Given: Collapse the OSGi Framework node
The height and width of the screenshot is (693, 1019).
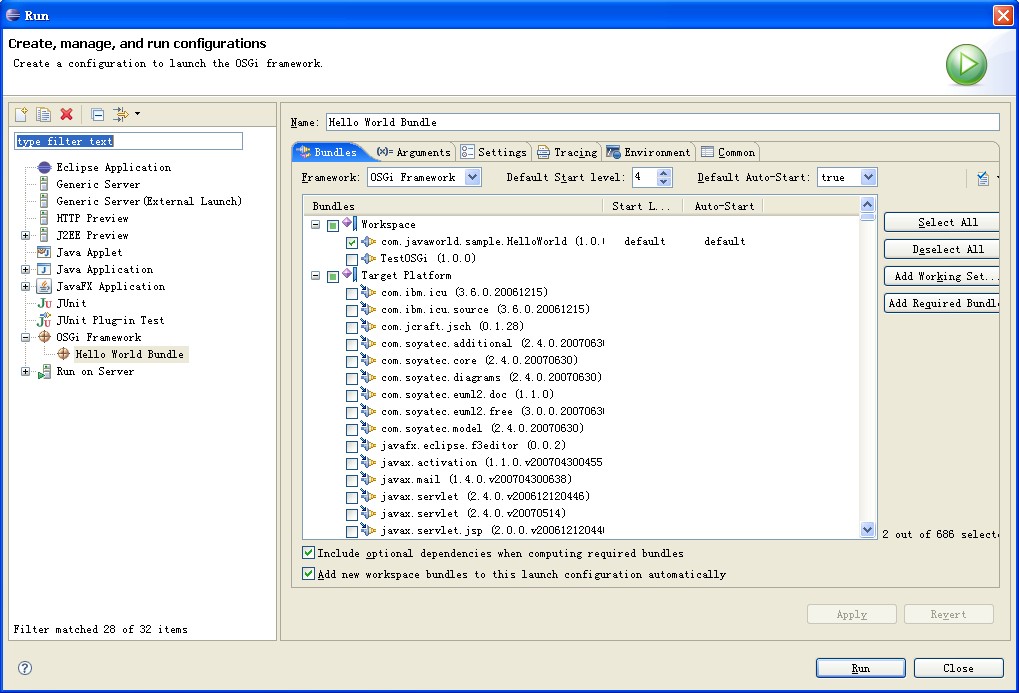Looking at the screenshot, I should [25, 337].
